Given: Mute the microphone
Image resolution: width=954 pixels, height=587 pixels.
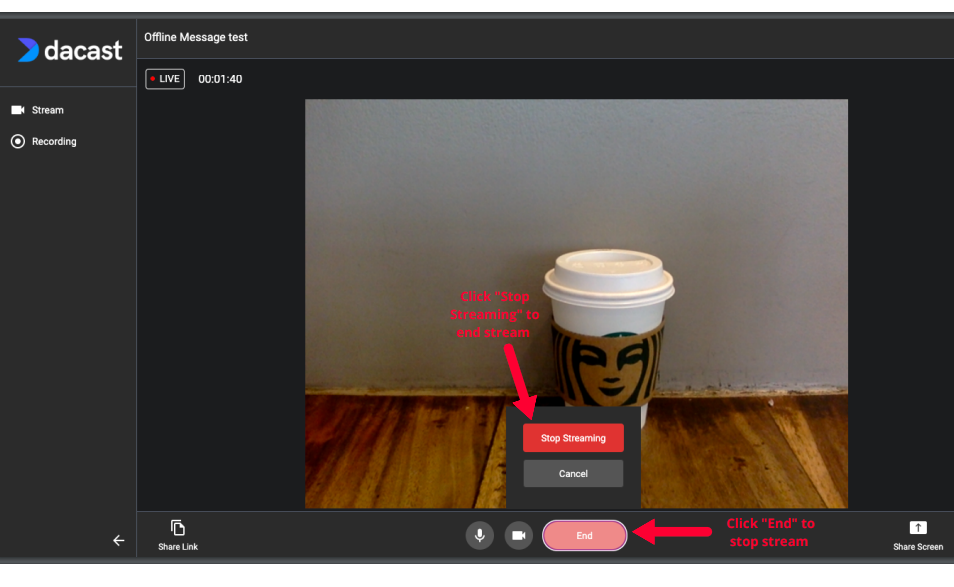Looking at the screenshot, I should [480, 536].
